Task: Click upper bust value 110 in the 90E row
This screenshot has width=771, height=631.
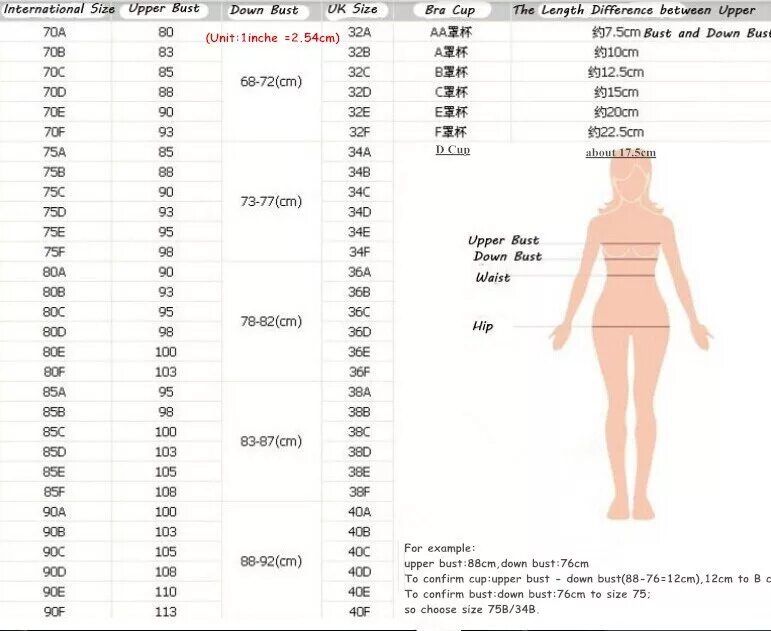Action: [166, 592]
